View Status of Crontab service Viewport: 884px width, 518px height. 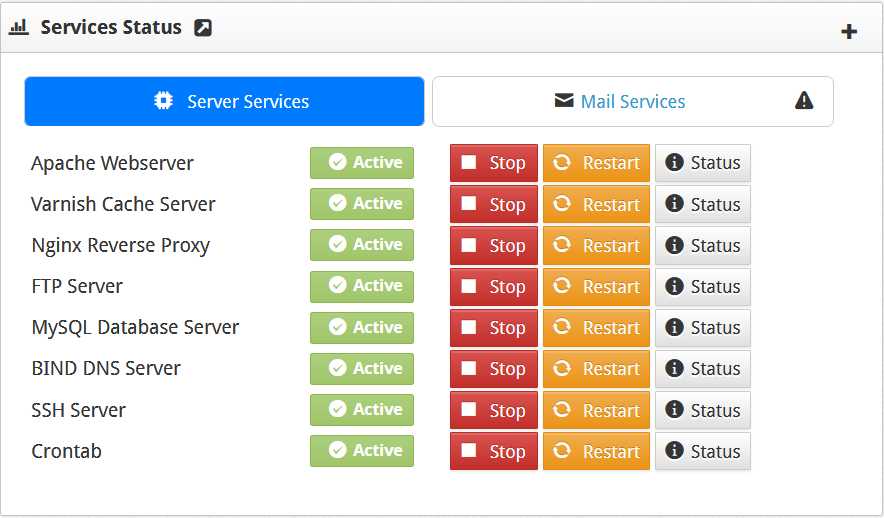(703, 451)
